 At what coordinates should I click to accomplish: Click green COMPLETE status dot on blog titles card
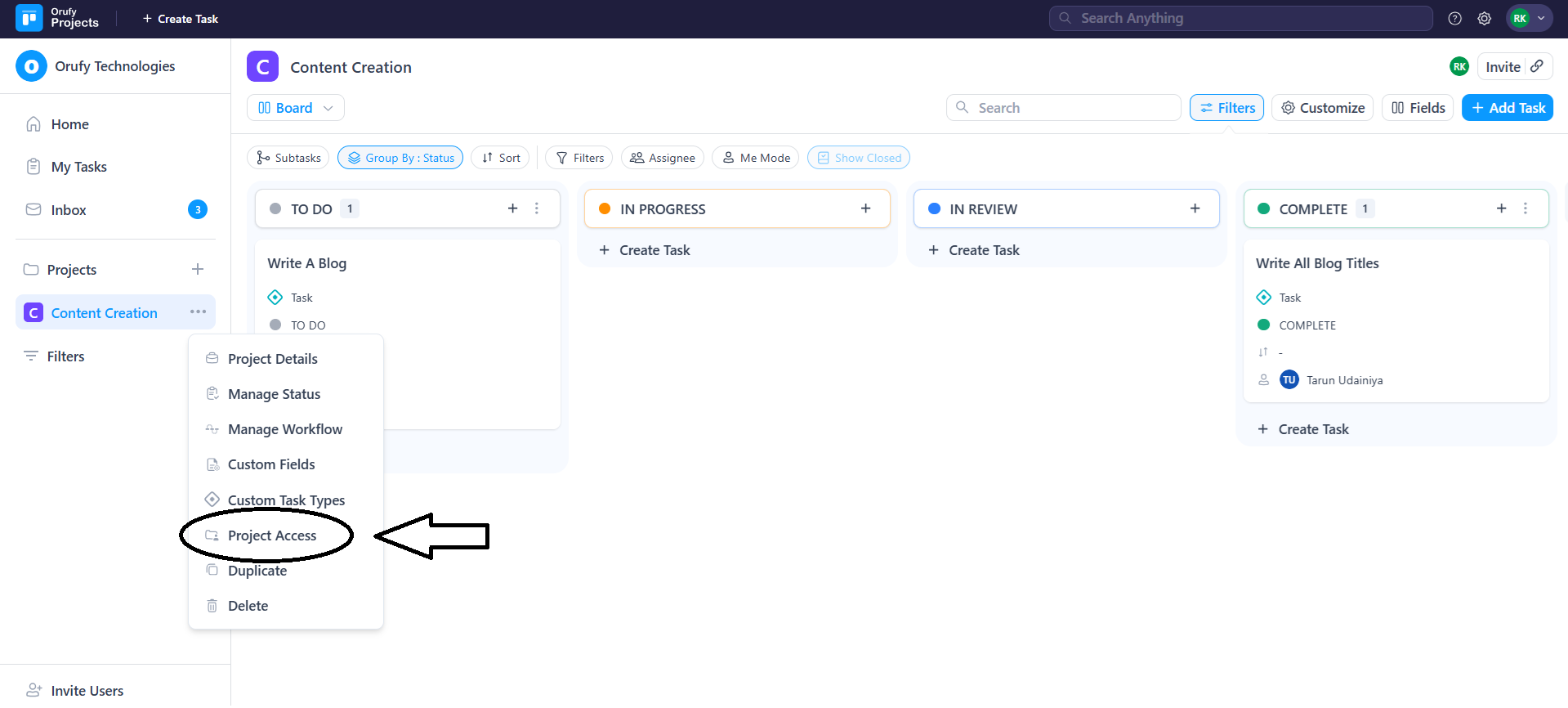pos(1263,325)
